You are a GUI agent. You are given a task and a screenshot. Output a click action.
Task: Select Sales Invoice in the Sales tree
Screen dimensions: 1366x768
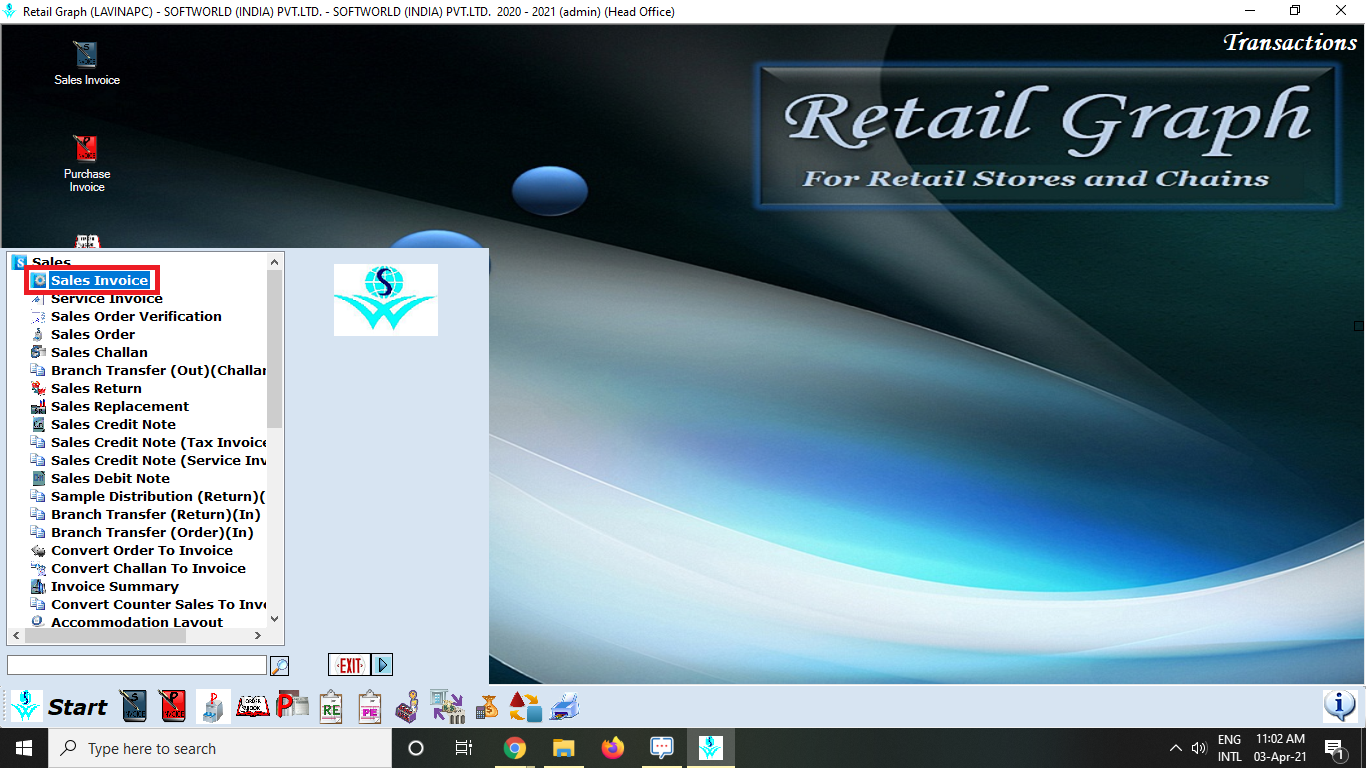tap(100, 280)
